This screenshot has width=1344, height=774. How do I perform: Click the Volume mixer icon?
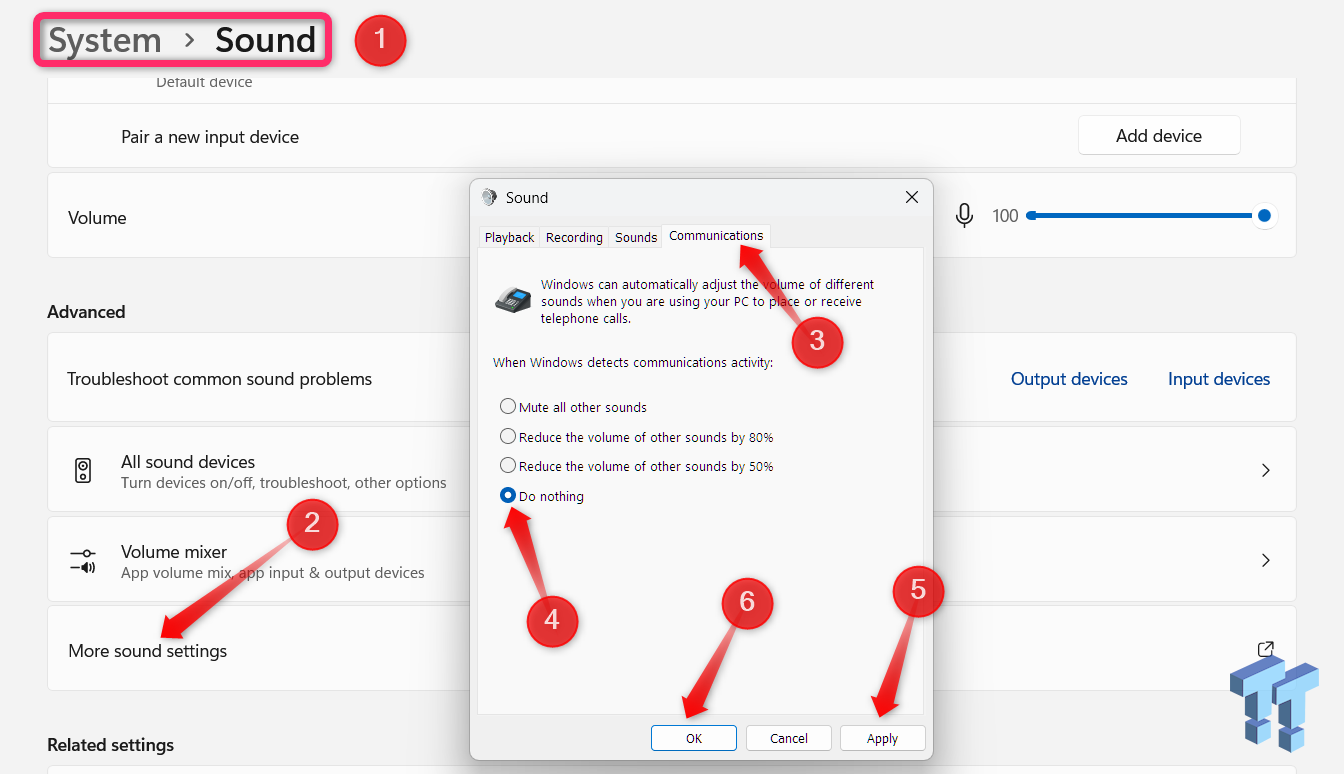pyautogui.click(x=83, y=561)
